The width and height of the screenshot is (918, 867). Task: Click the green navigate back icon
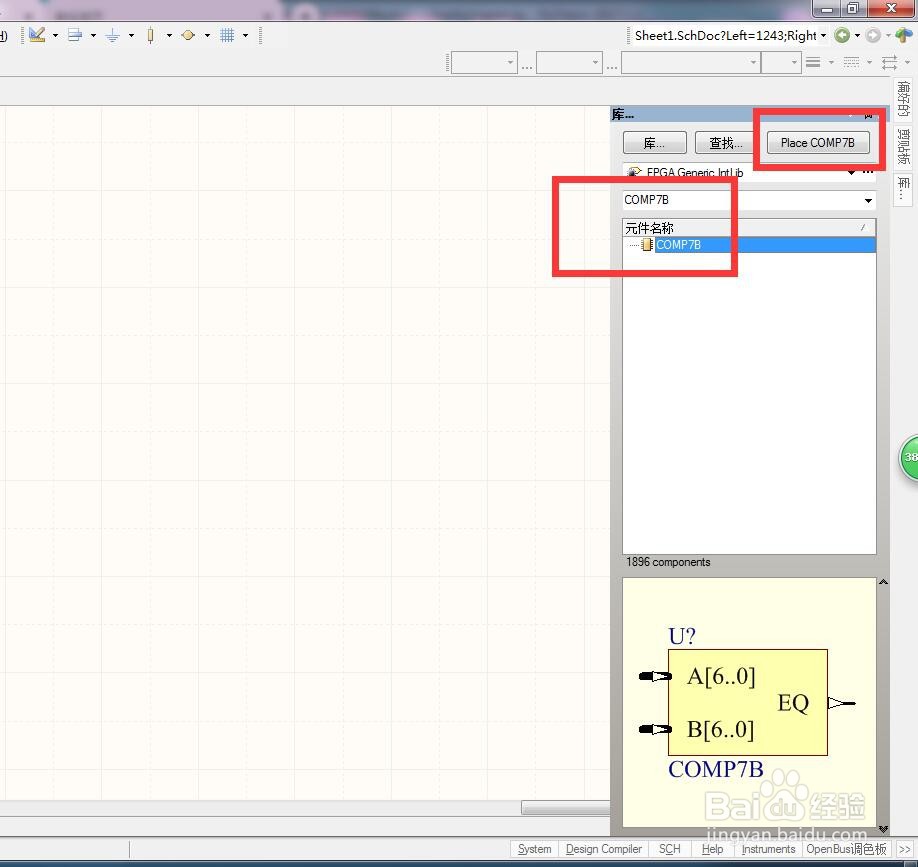coord(842,36)
